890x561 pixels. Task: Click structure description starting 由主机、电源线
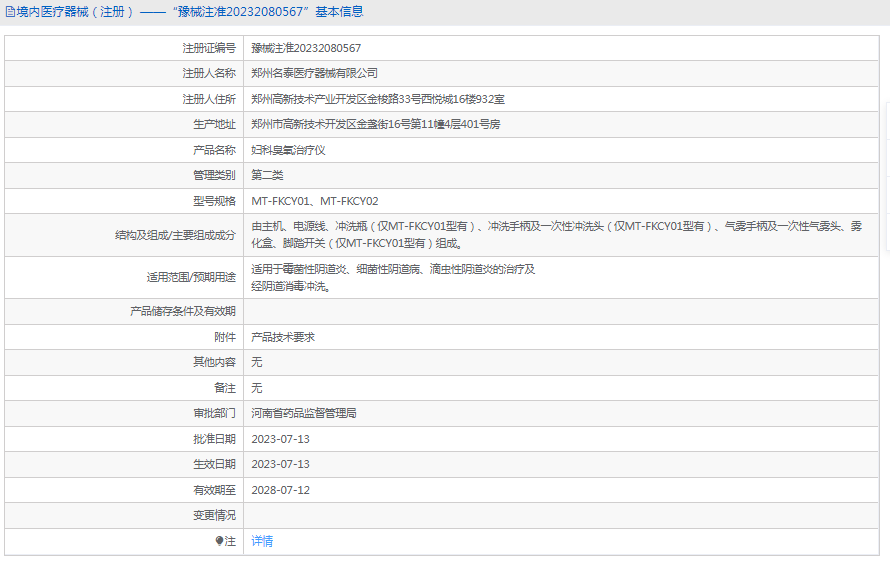click(x=557, y=235)
